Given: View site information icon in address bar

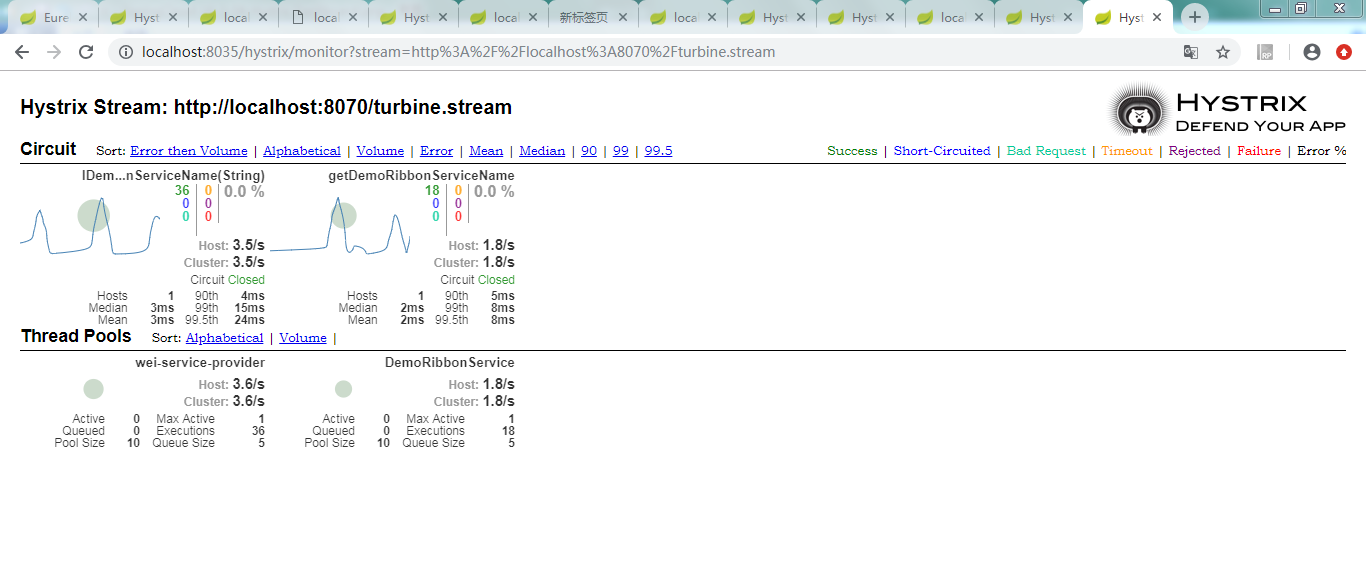Looking at the screenshot, I should point(125,52).
